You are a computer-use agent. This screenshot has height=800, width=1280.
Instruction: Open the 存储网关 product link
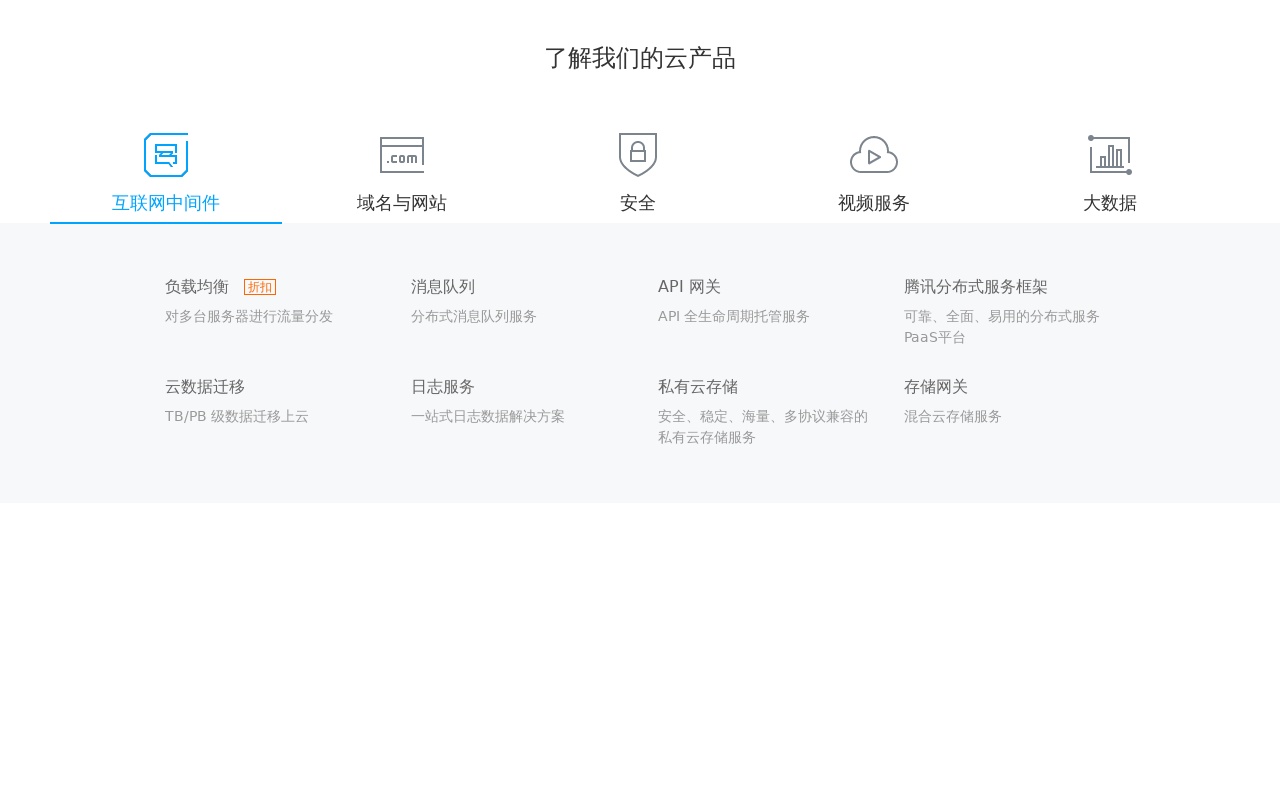[x=936, y=387]
